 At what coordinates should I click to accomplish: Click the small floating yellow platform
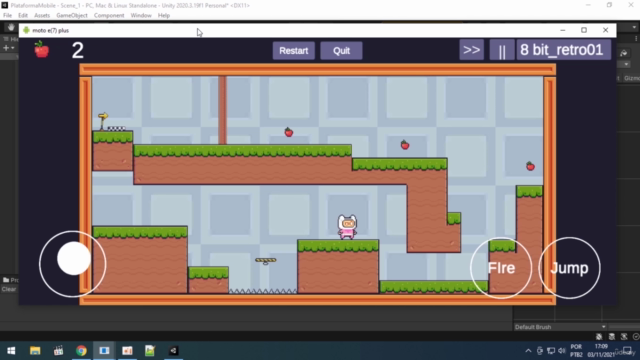(x=266, y=260)
